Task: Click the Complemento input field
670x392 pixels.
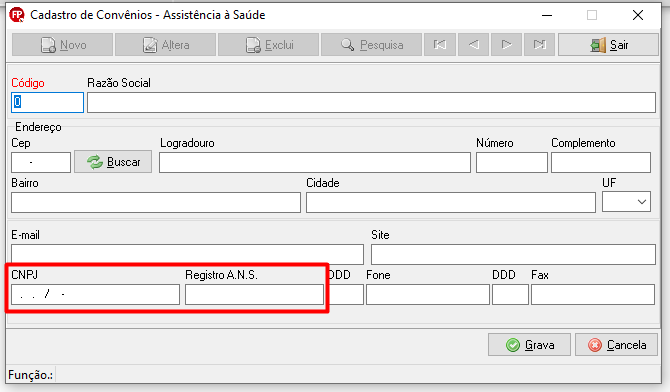Action: tap(601, 162)
